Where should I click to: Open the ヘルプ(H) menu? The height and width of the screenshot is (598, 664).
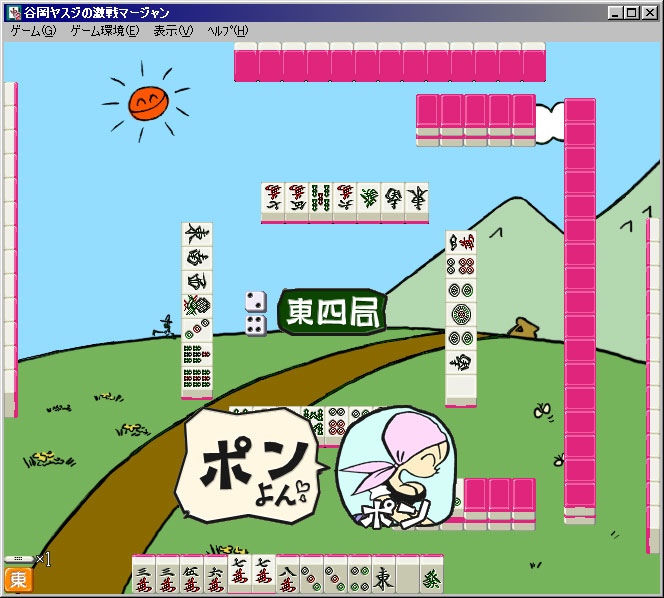[x=227, y=31]
